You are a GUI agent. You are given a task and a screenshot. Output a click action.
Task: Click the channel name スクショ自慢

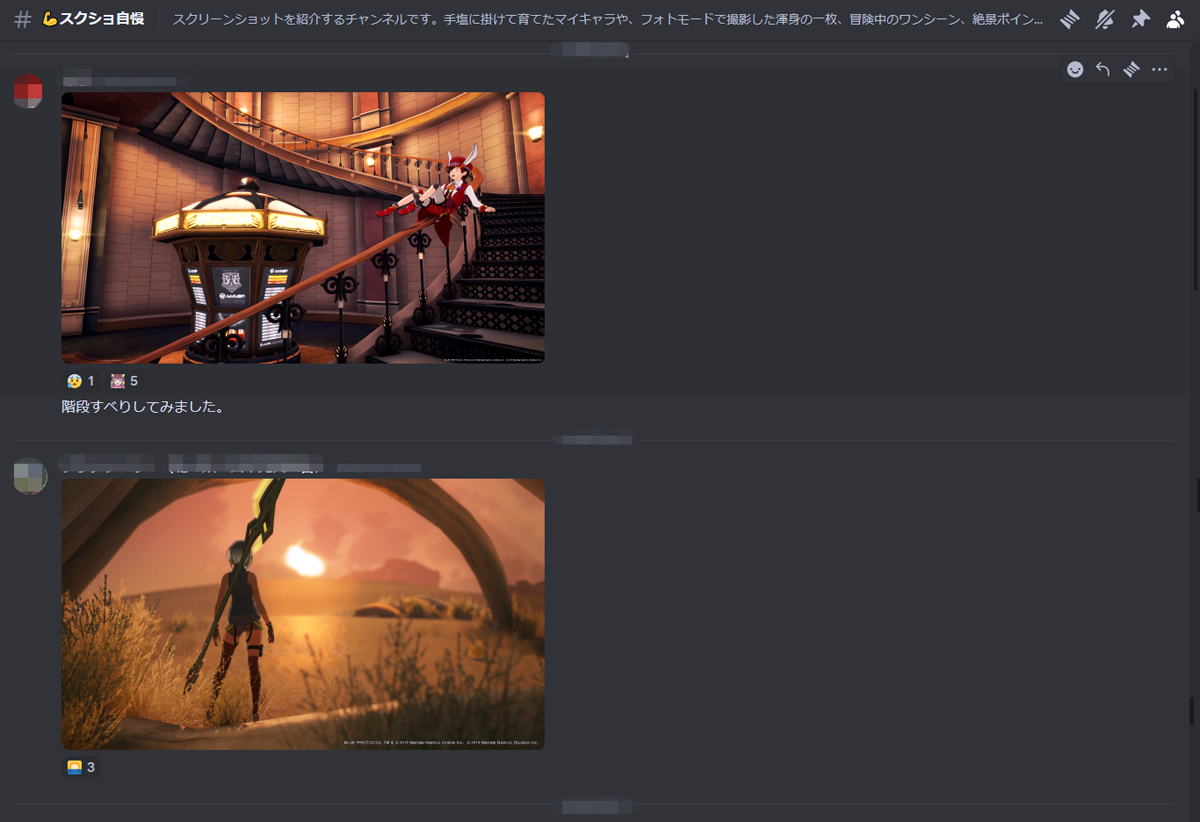point(101,19)
